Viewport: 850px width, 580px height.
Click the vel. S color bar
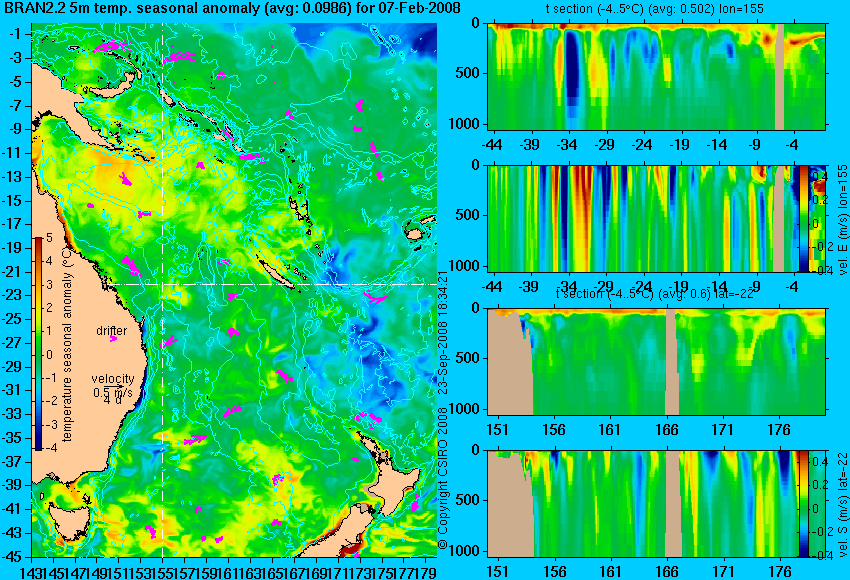pyautogui.click(x=804, y=504)
